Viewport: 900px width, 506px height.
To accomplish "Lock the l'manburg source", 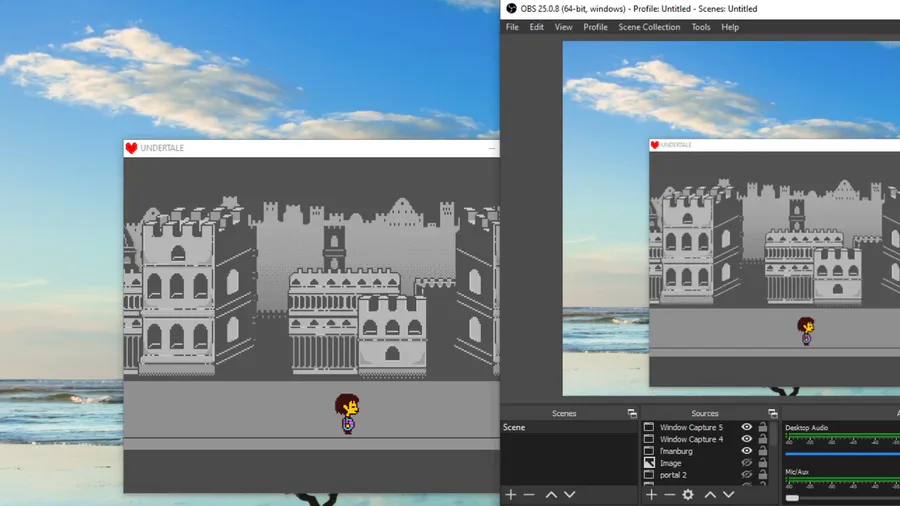I will [x=763, y=451].
